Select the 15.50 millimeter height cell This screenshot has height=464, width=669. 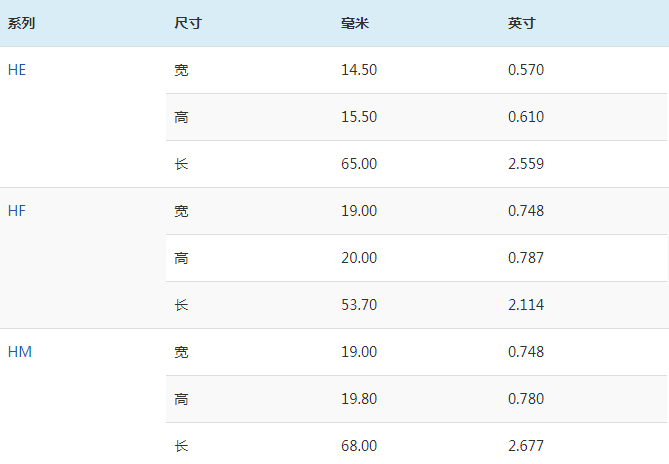click(359, 117)
